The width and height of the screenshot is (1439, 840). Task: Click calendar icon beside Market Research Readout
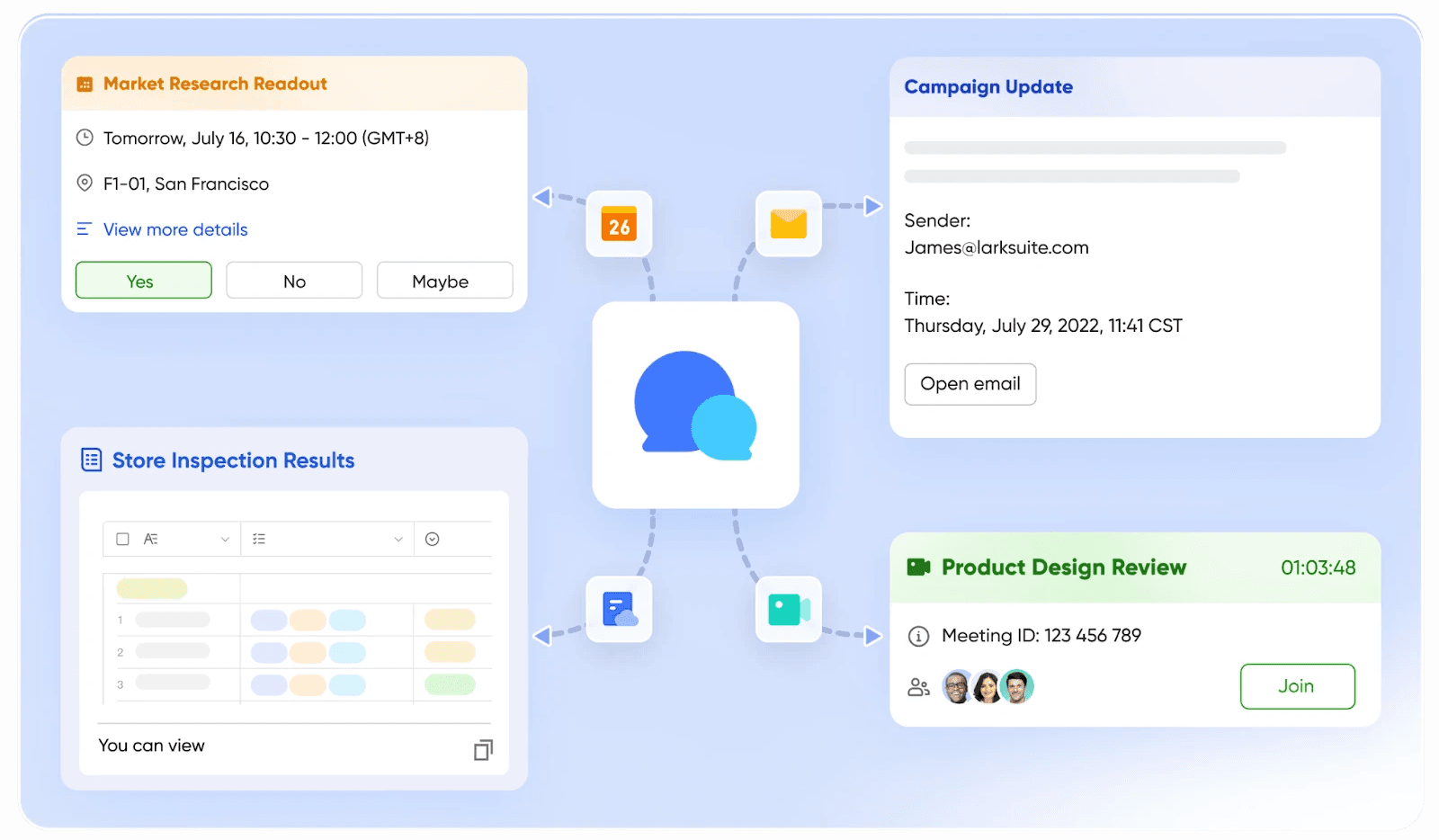pyautogui.click(x=85, y=85)
